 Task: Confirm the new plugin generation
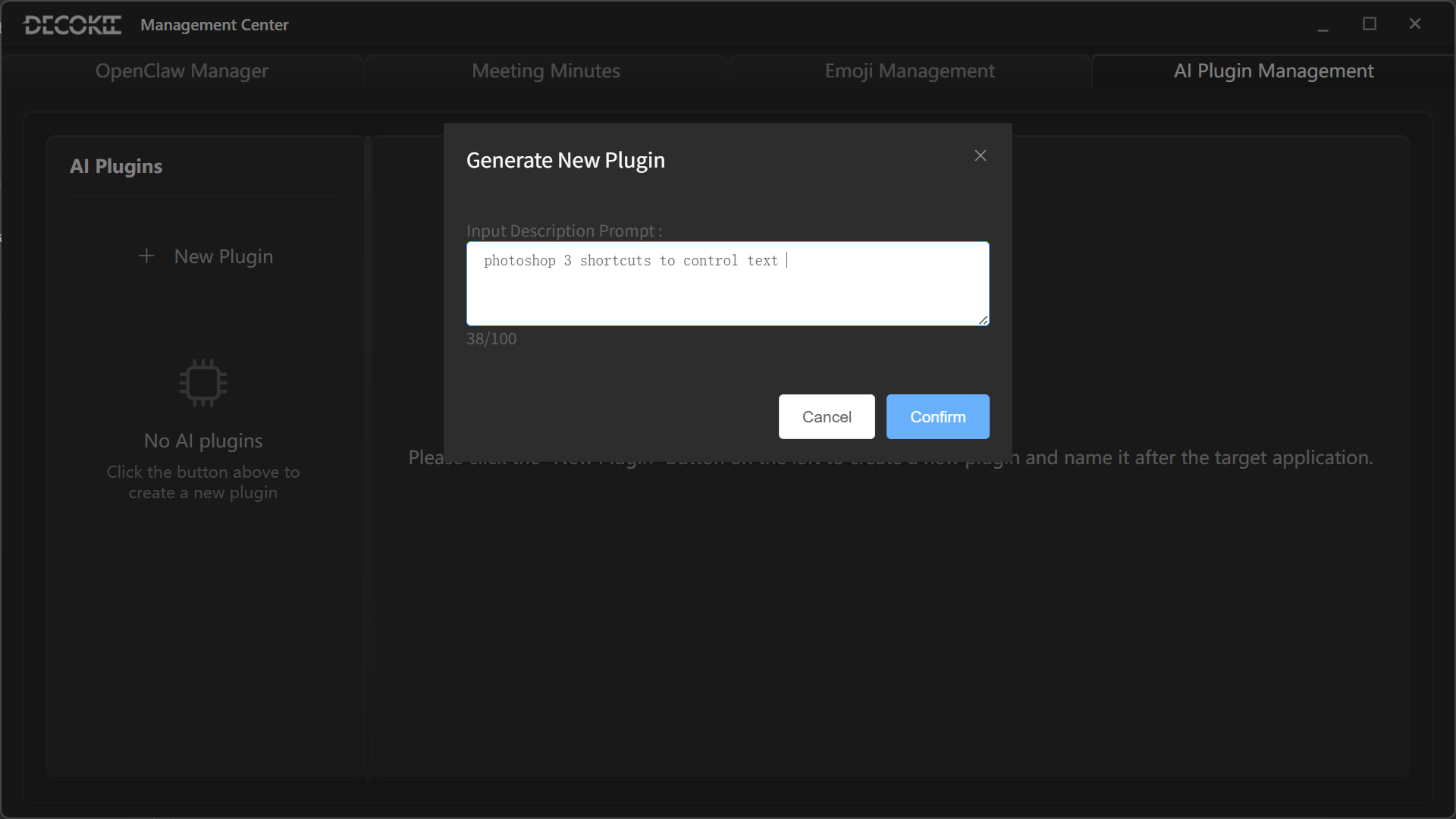click(x=937, y=416)
